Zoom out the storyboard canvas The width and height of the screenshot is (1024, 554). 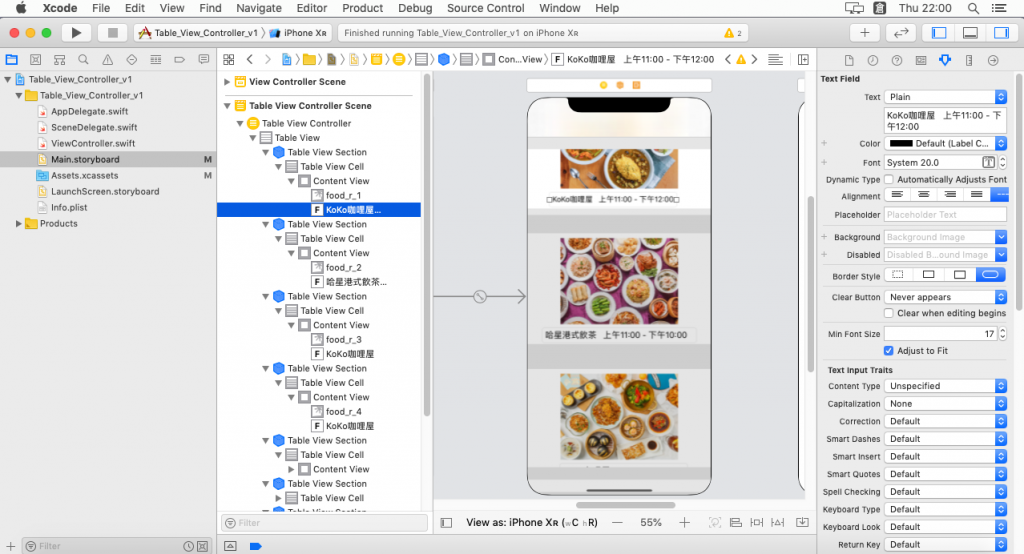pos(617,523)
